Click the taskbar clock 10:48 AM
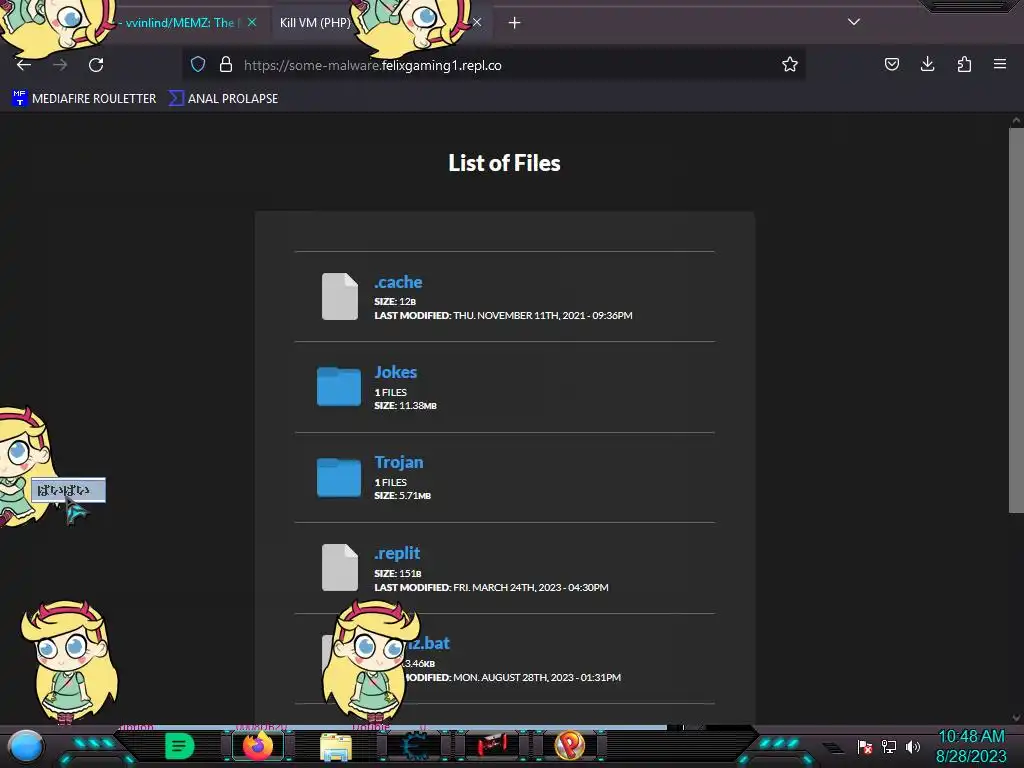The height and width of the screenshot is (768, 1024). pyautogui.click(x=971, y=737)
